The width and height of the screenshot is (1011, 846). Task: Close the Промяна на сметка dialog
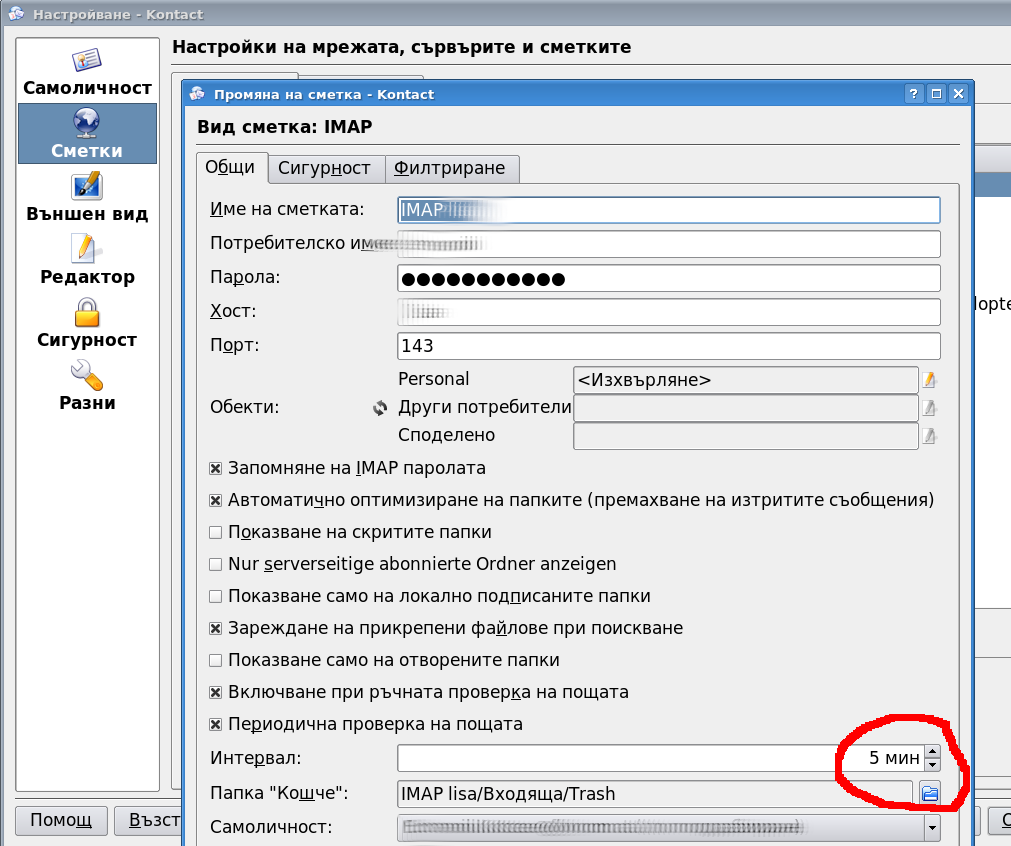pos(959,94)
